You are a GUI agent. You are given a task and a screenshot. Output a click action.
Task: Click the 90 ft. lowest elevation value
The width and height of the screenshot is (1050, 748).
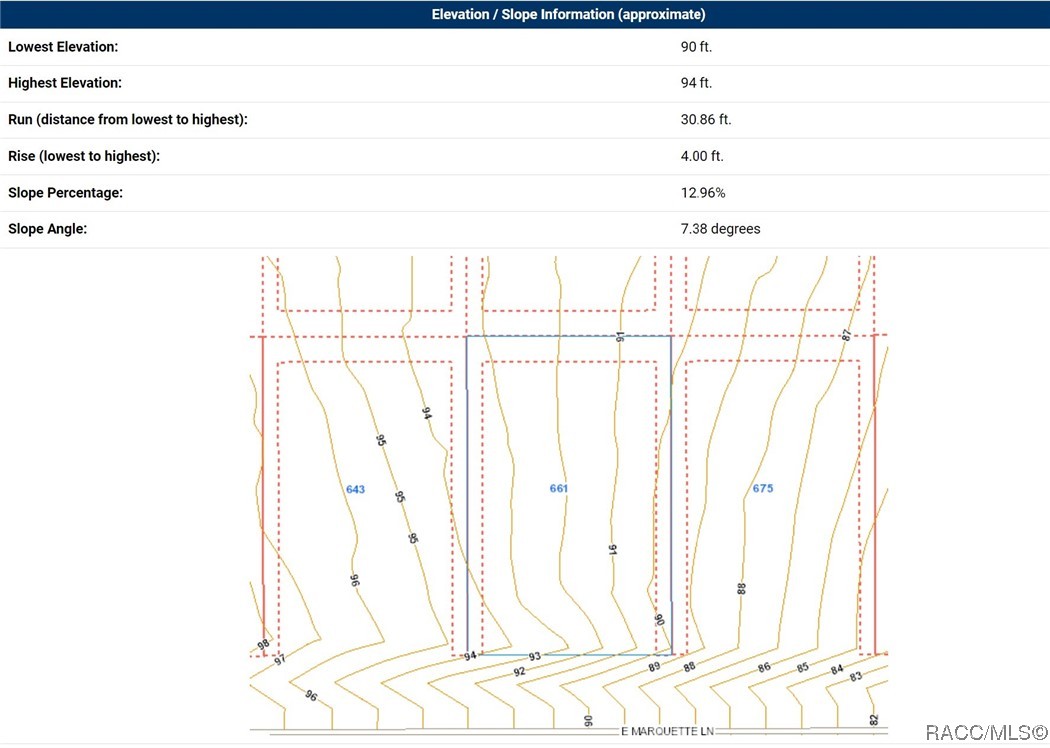coord(696,47)
